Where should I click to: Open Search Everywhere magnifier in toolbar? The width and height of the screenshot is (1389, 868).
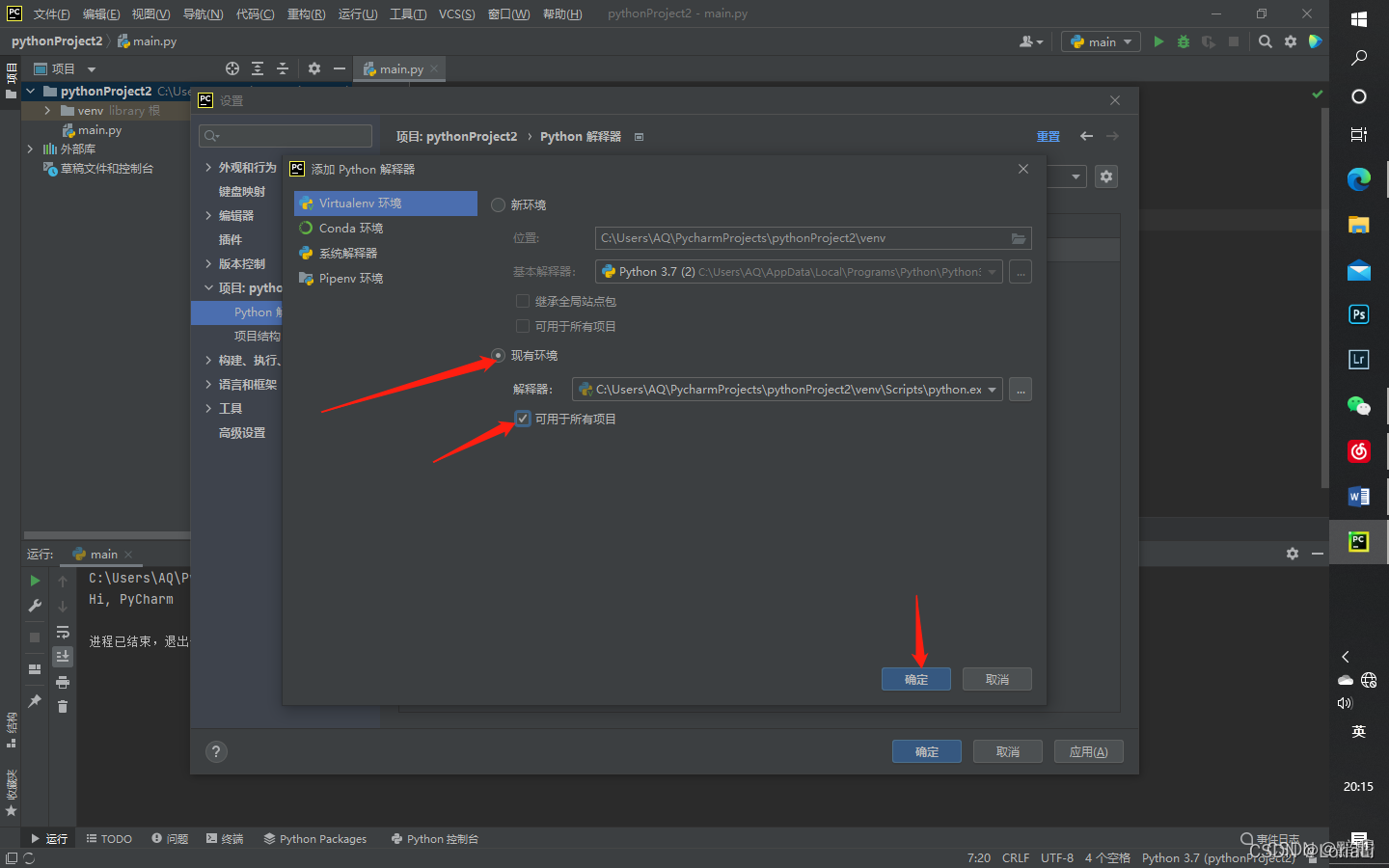coord(1266,41)
